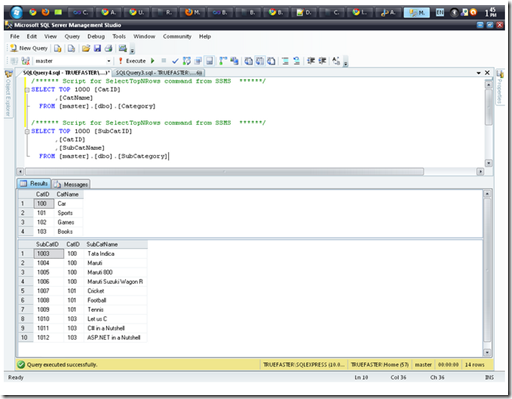Close the active query document
This screenshot has width=512, height=399.
(487, 73)
